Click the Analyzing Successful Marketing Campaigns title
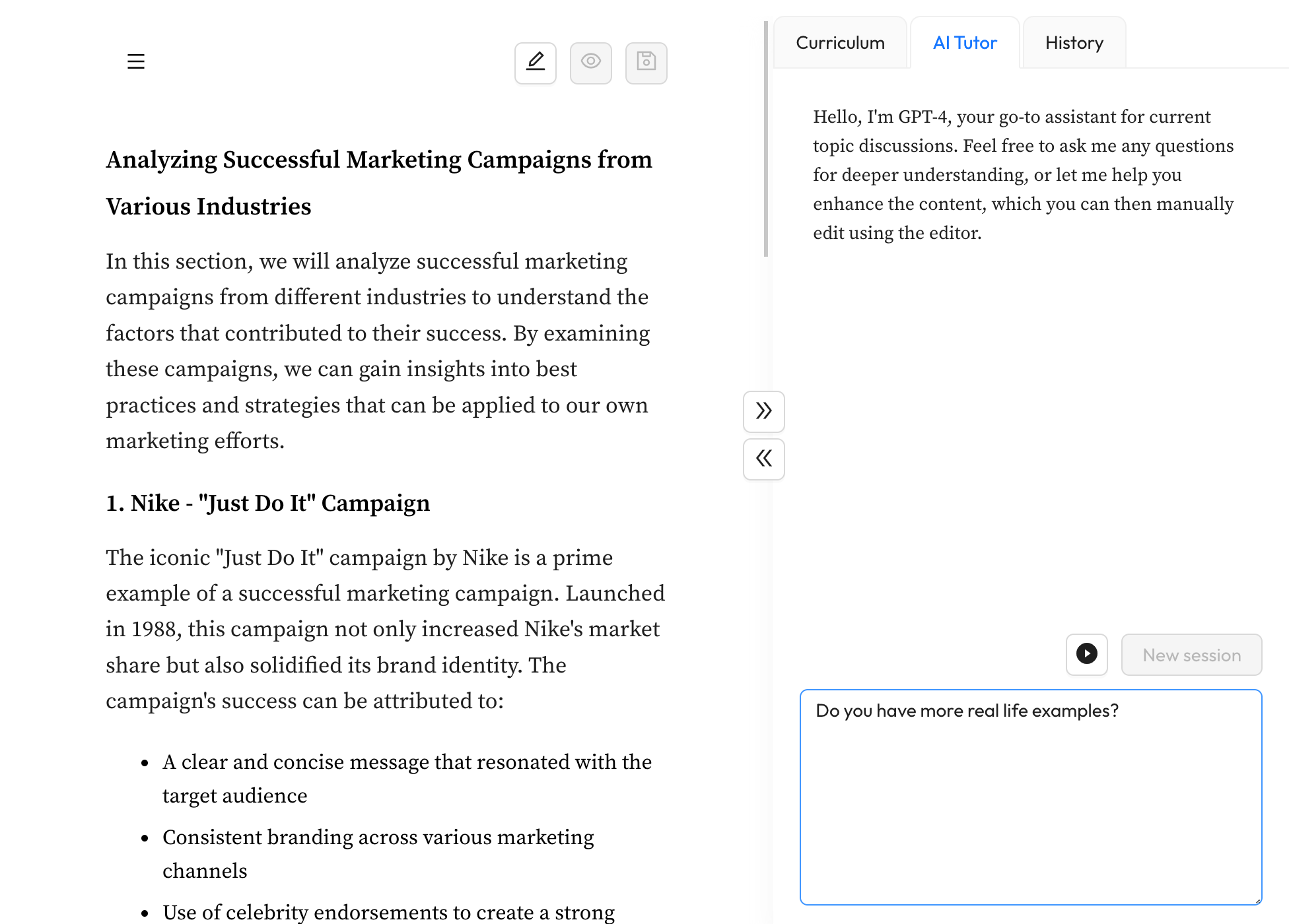Image resolution: width=1289 pixels, height=924 pixels. [379, 183]
